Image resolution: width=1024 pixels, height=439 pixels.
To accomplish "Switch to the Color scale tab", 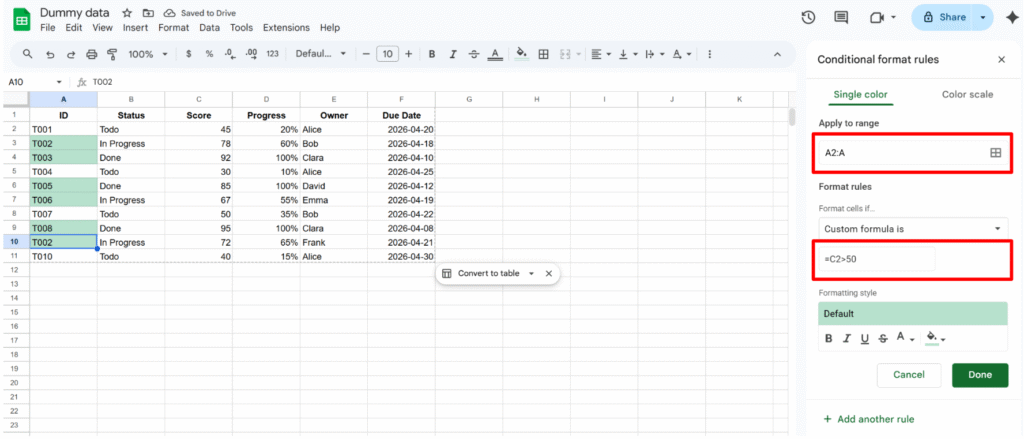I will pos(967,94).
